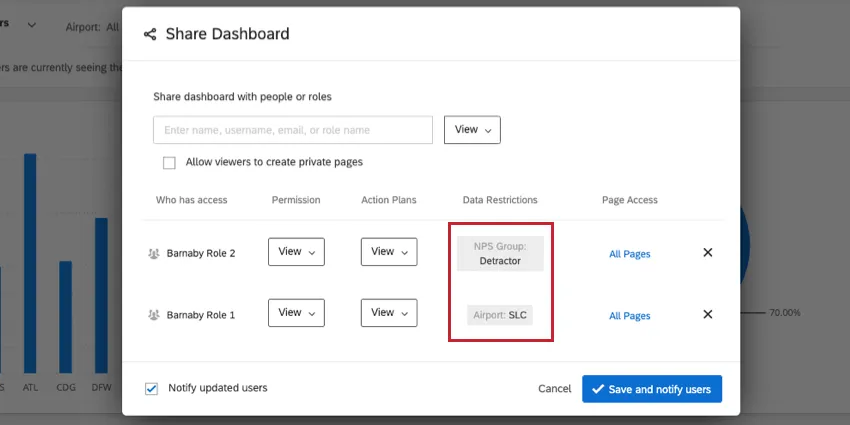Open Action Plans dropdown for Barnaby Role 1
The height and width of the screenshot is (425, 850).
389,313
